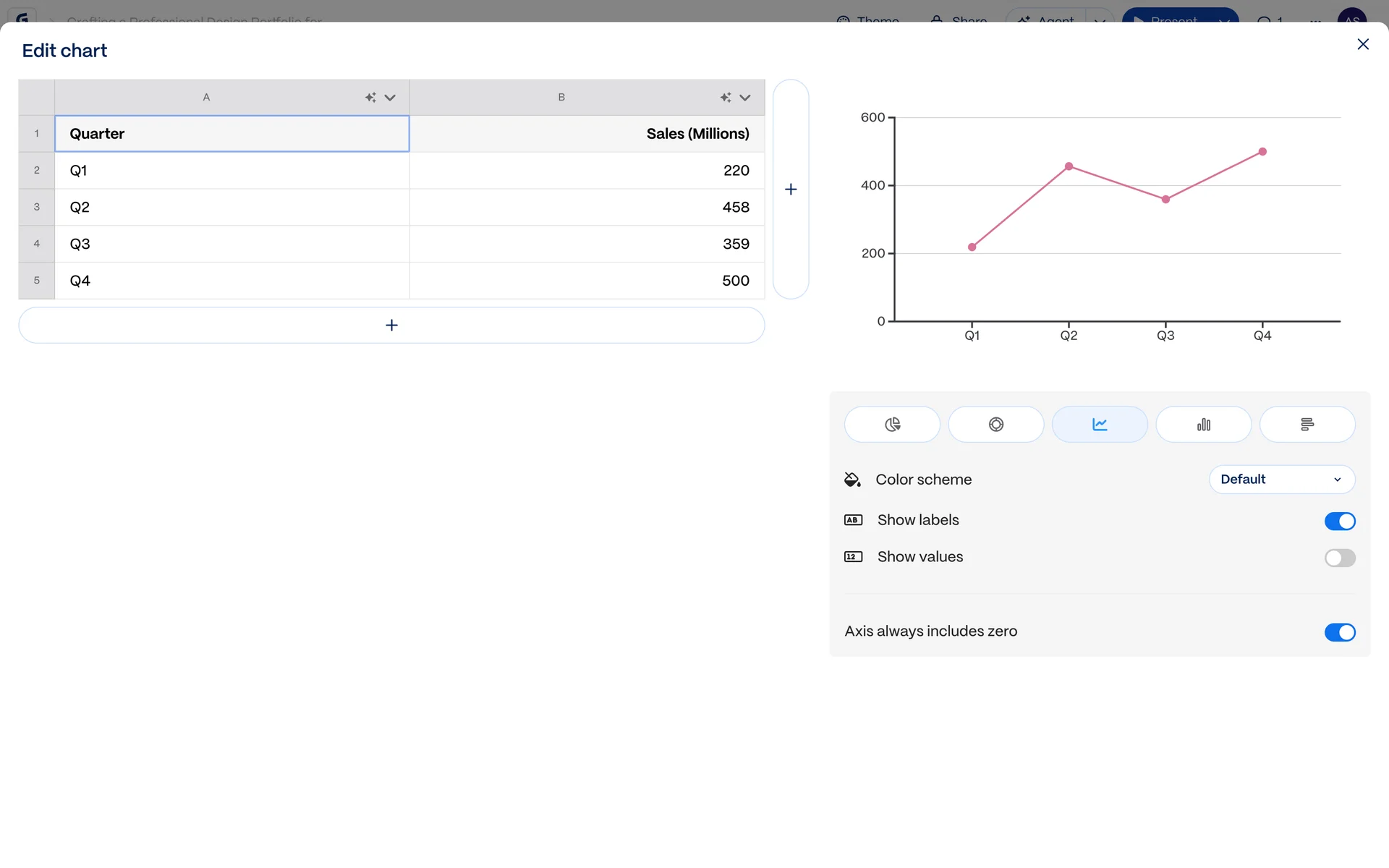Select the line chart type icon
This screenshot has height=868, width=1389.
[x=1099, y=424]
